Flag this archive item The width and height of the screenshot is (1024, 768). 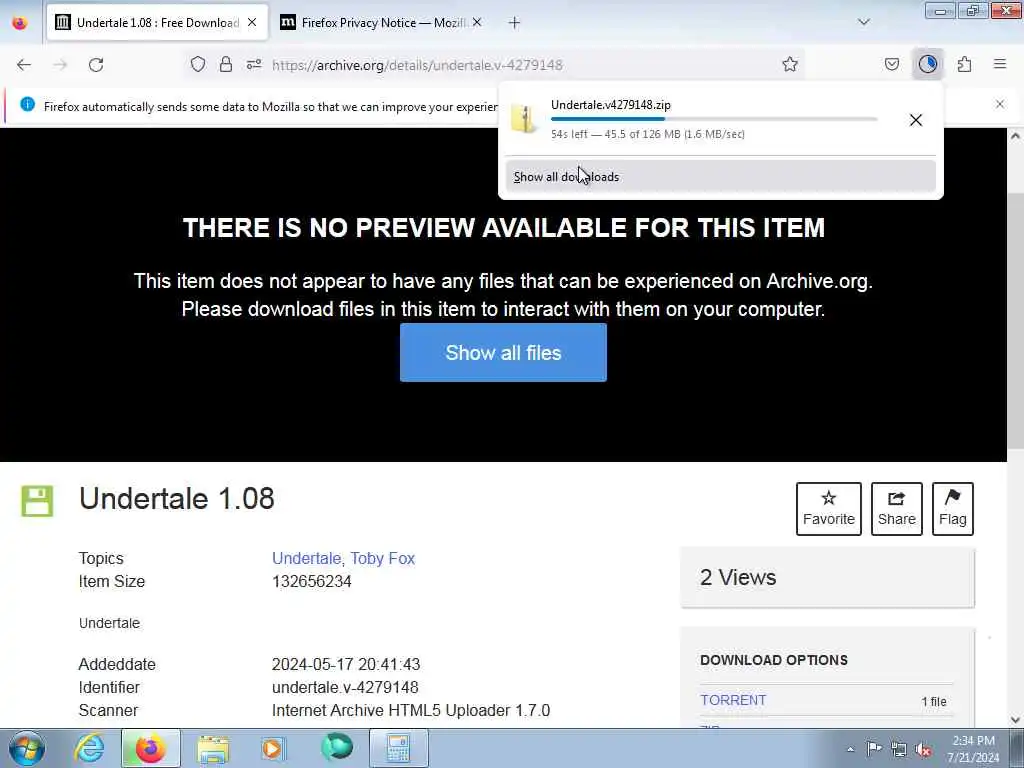click(953, 509)
